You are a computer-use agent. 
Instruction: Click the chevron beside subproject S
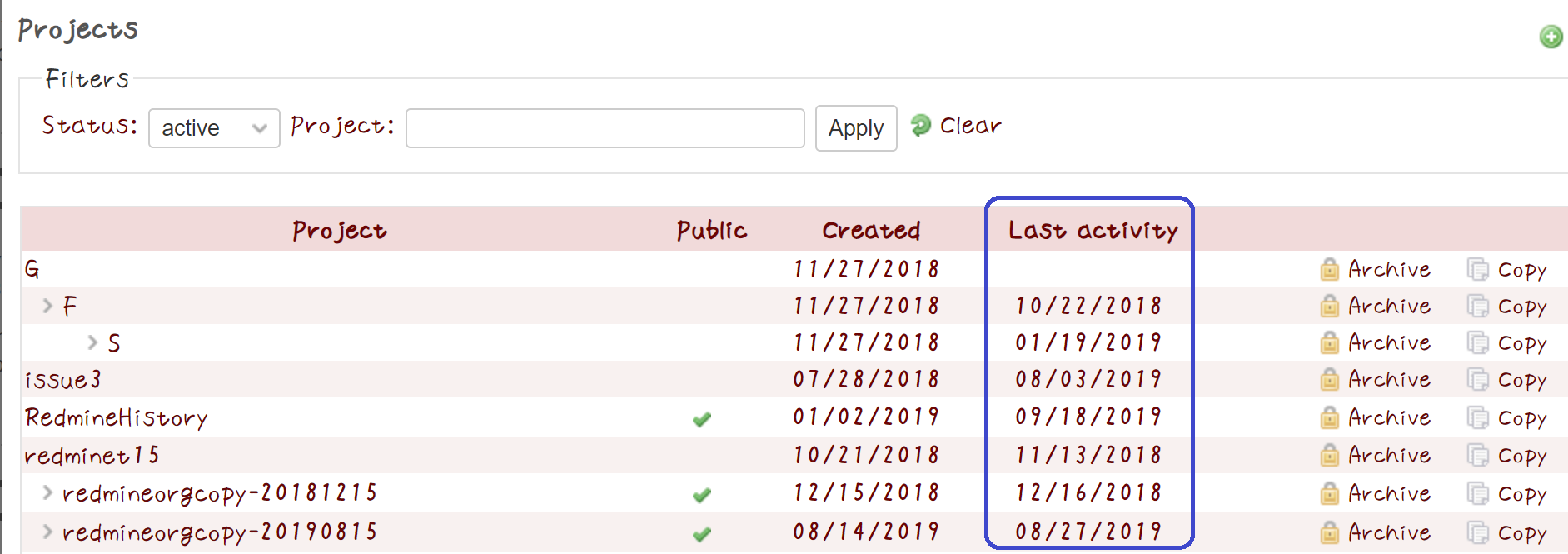[x=92, y=342]
